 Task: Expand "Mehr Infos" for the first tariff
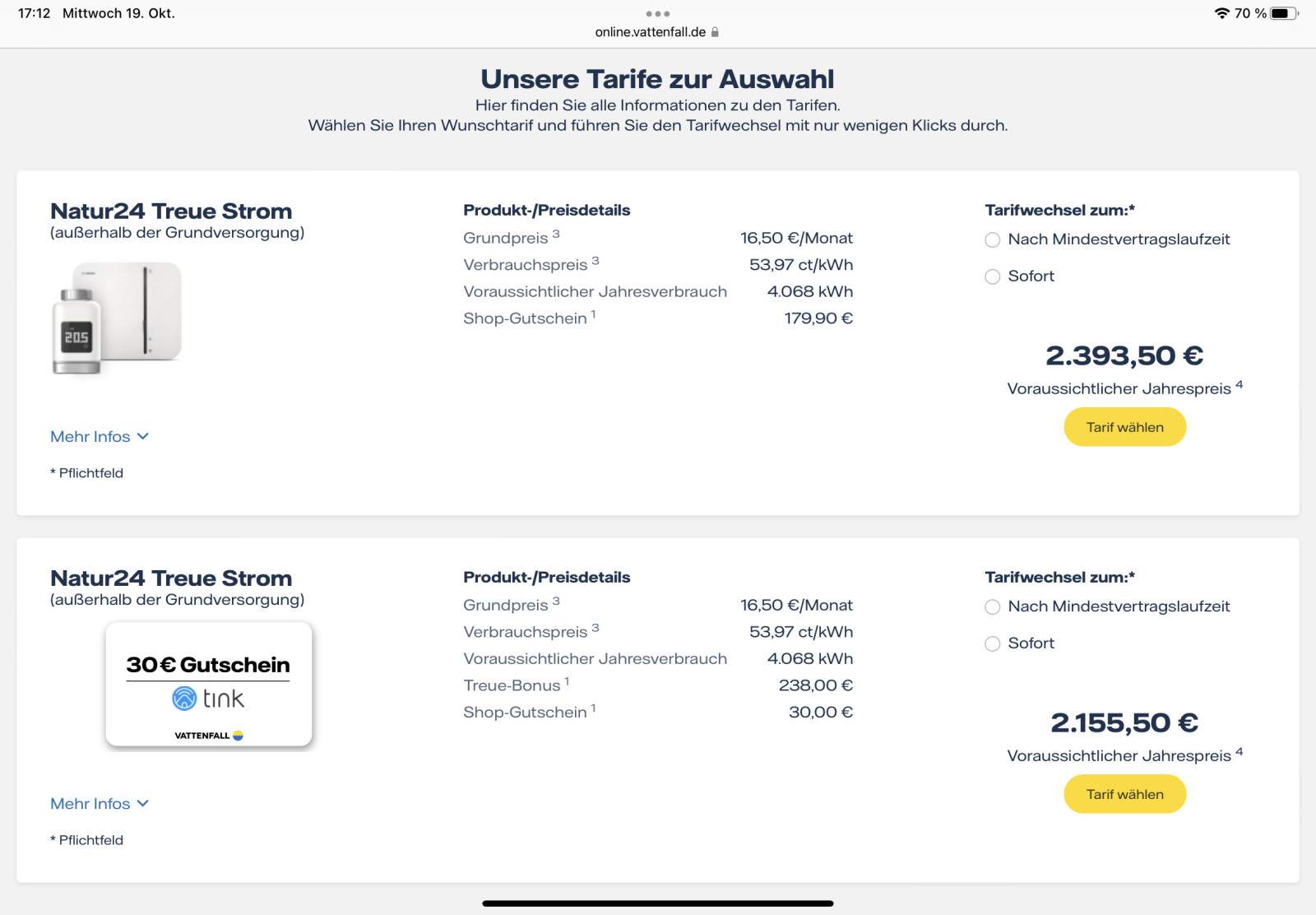point(100,436)
